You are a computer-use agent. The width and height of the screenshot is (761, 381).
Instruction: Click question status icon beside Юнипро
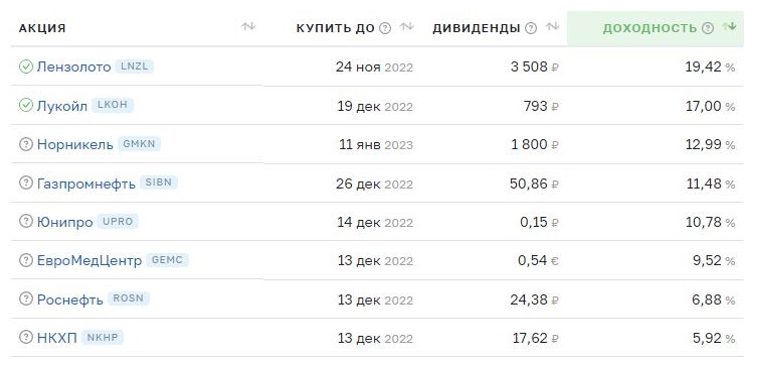tap(26, 221)
